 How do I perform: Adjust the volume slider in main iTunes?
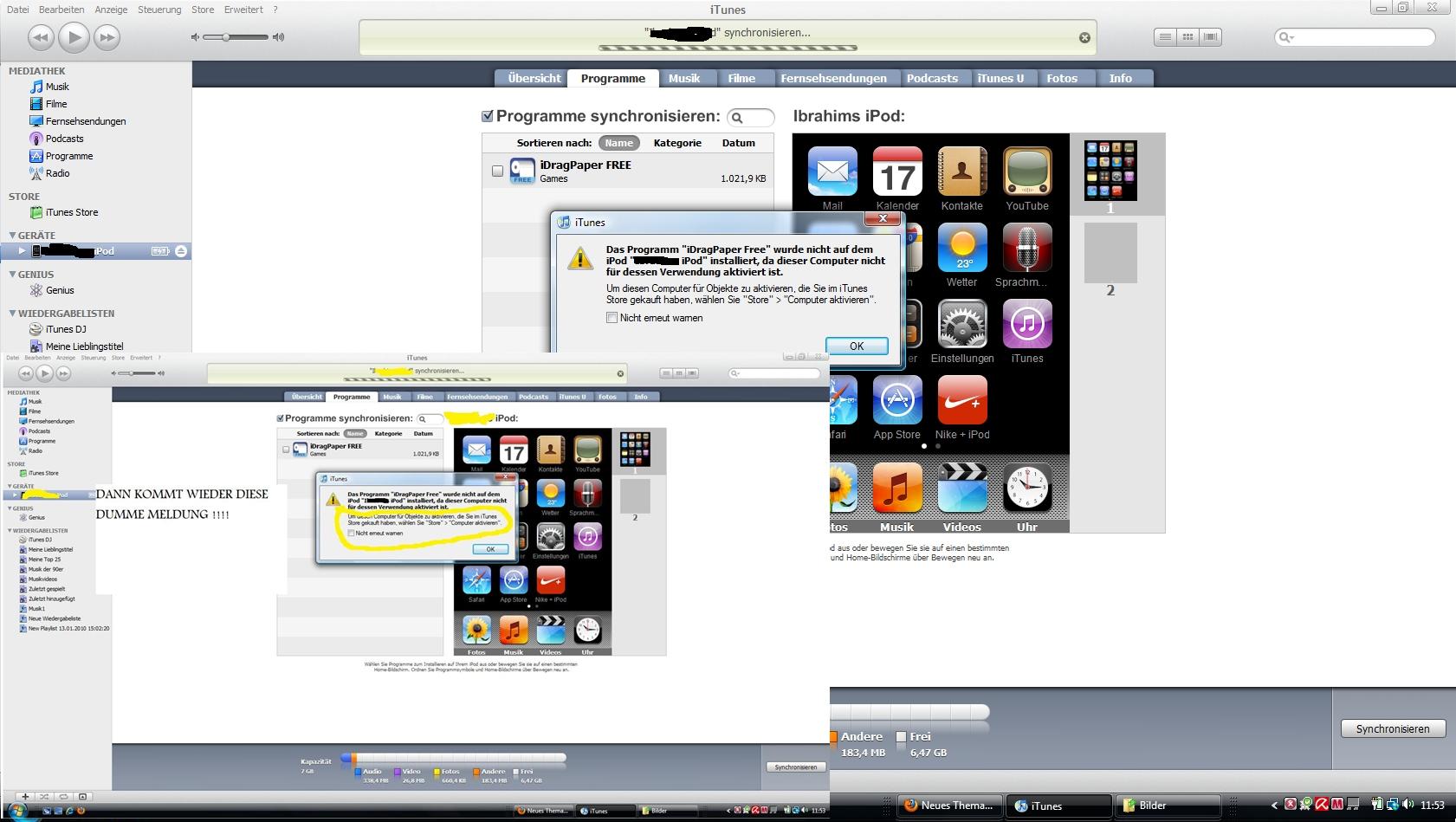(237, 37)
